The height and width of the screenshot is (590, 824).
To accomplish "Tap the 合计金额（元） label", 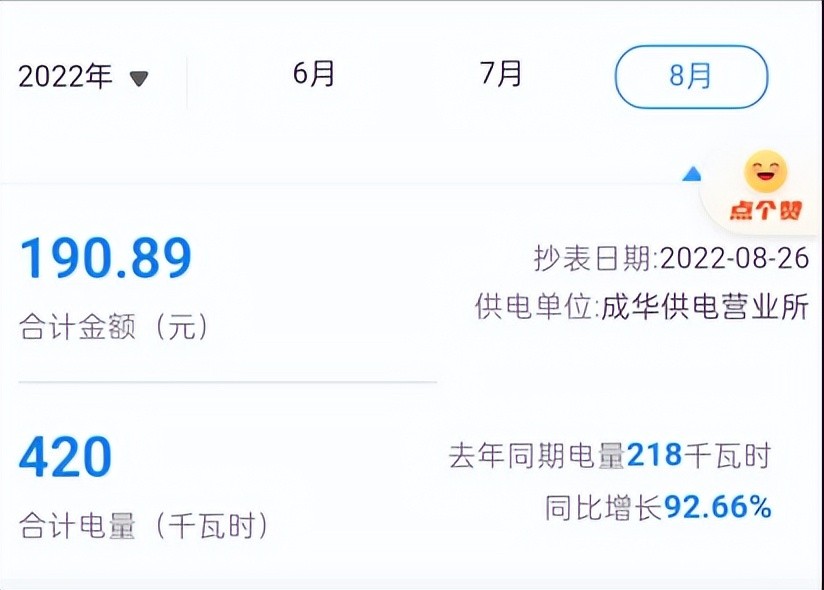I will (x=115, y=328).
